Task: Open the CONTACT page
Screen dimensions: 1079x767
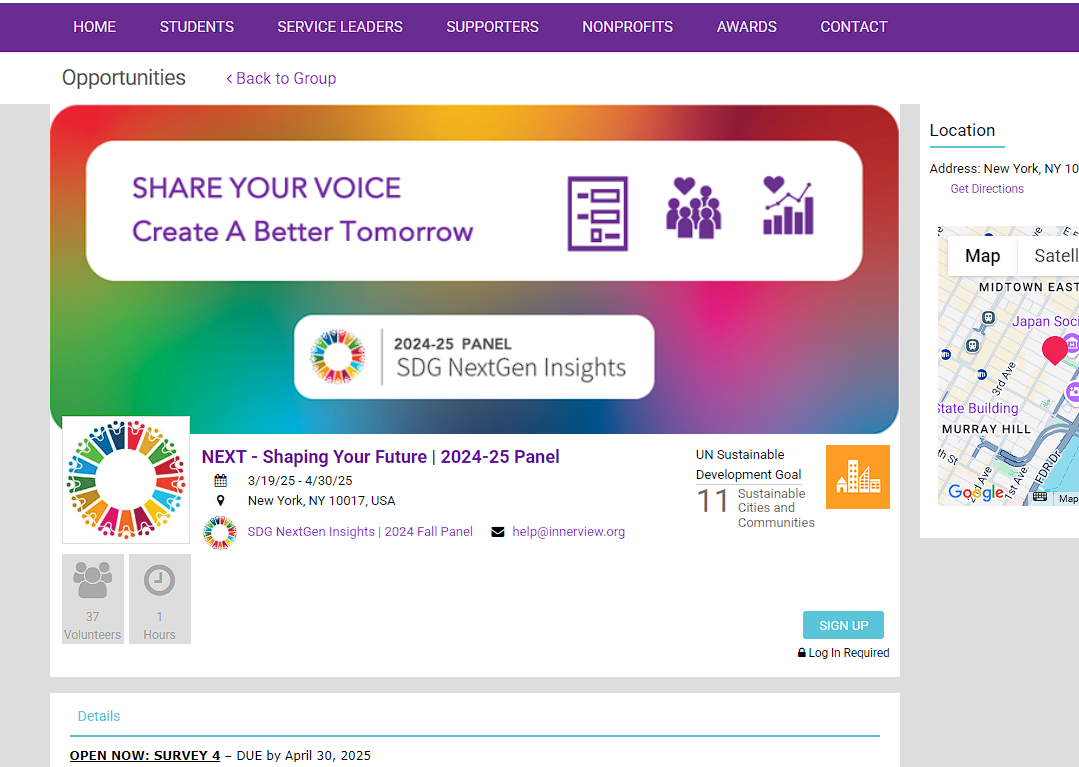Action: pyautogui.click(x=853, y=27)
